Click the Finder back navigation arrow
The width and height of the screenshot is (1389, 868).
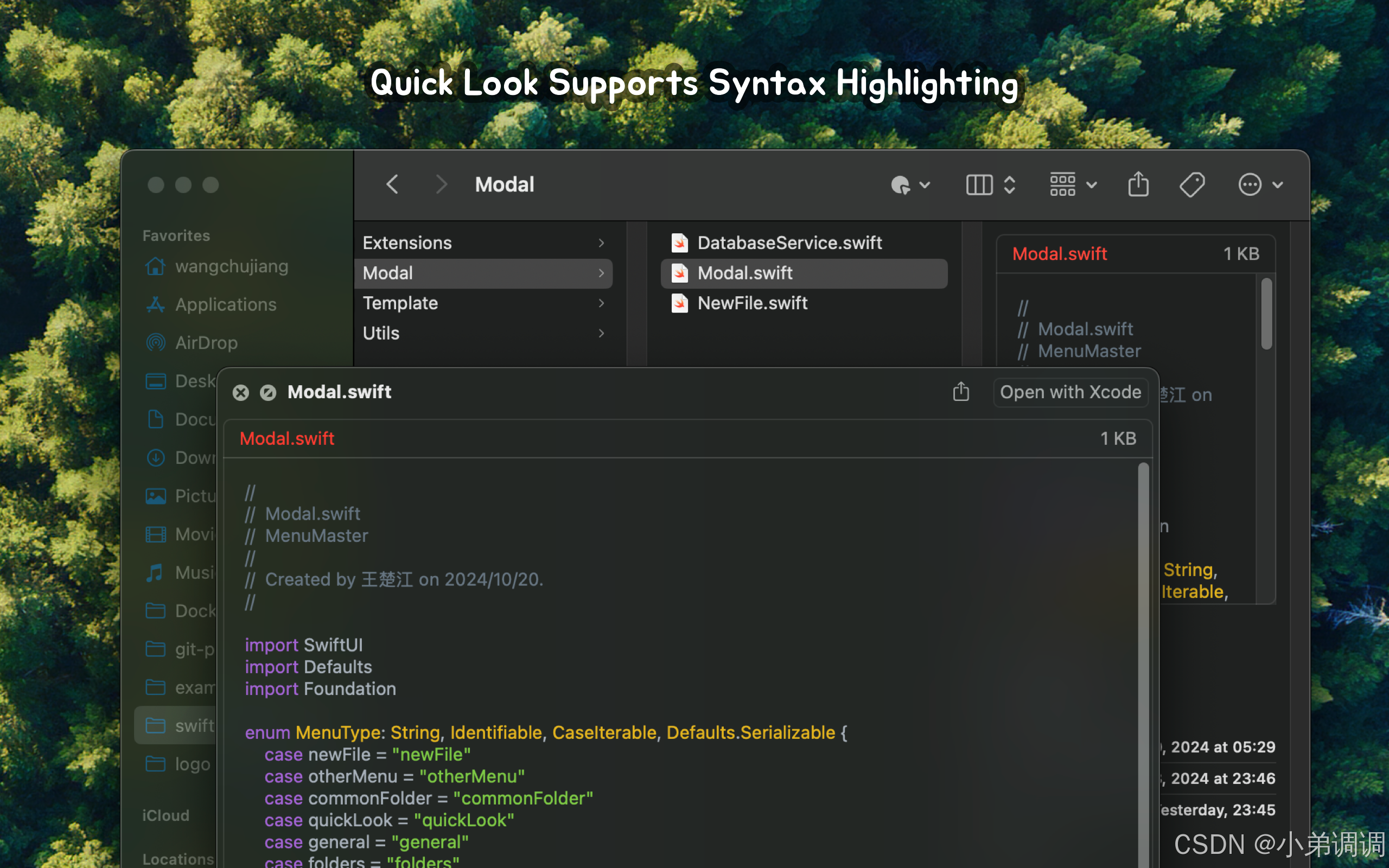click(x=393, y=185)
